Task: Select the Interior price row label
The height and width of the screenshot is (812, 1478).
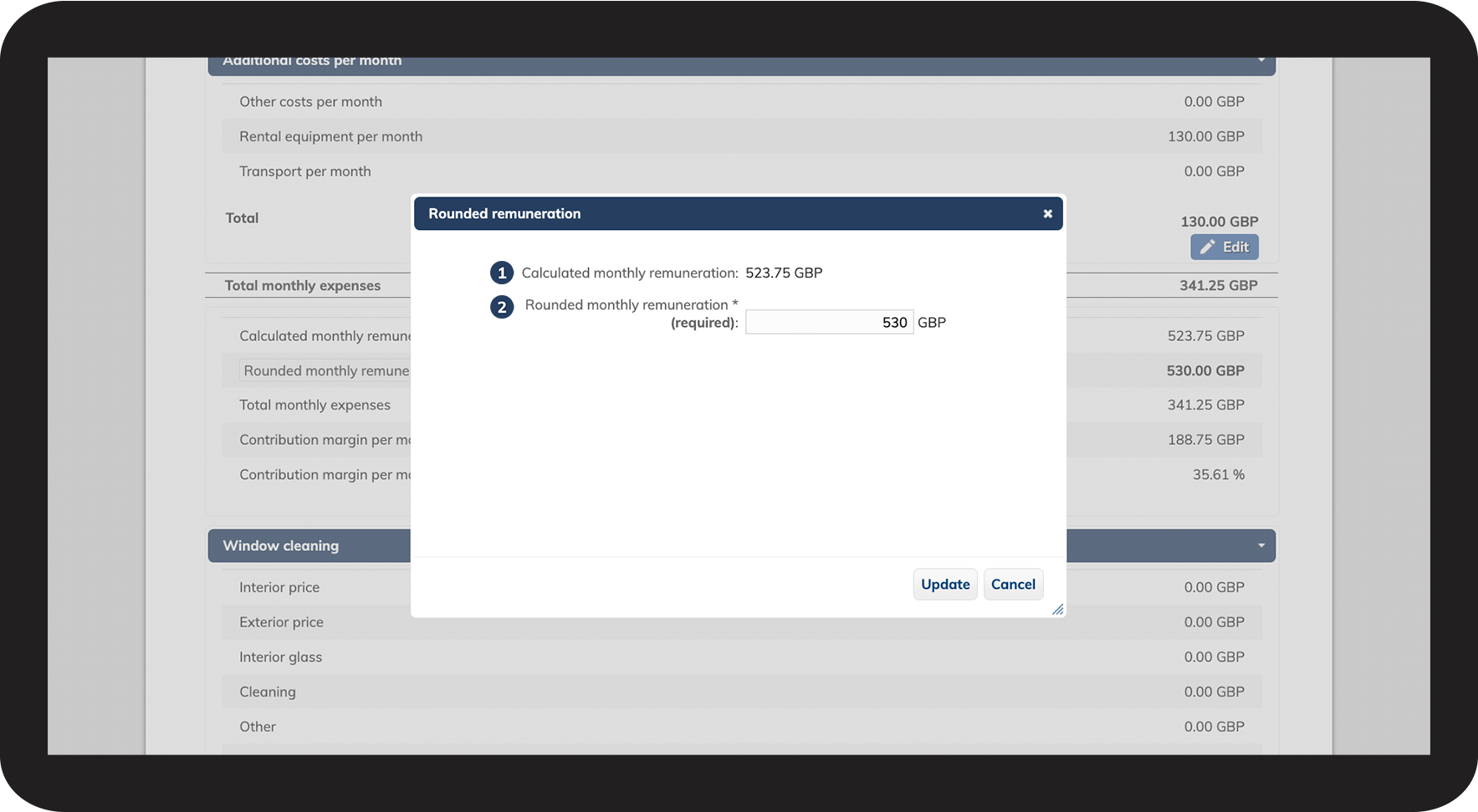Action: click(x=279, y=588)
